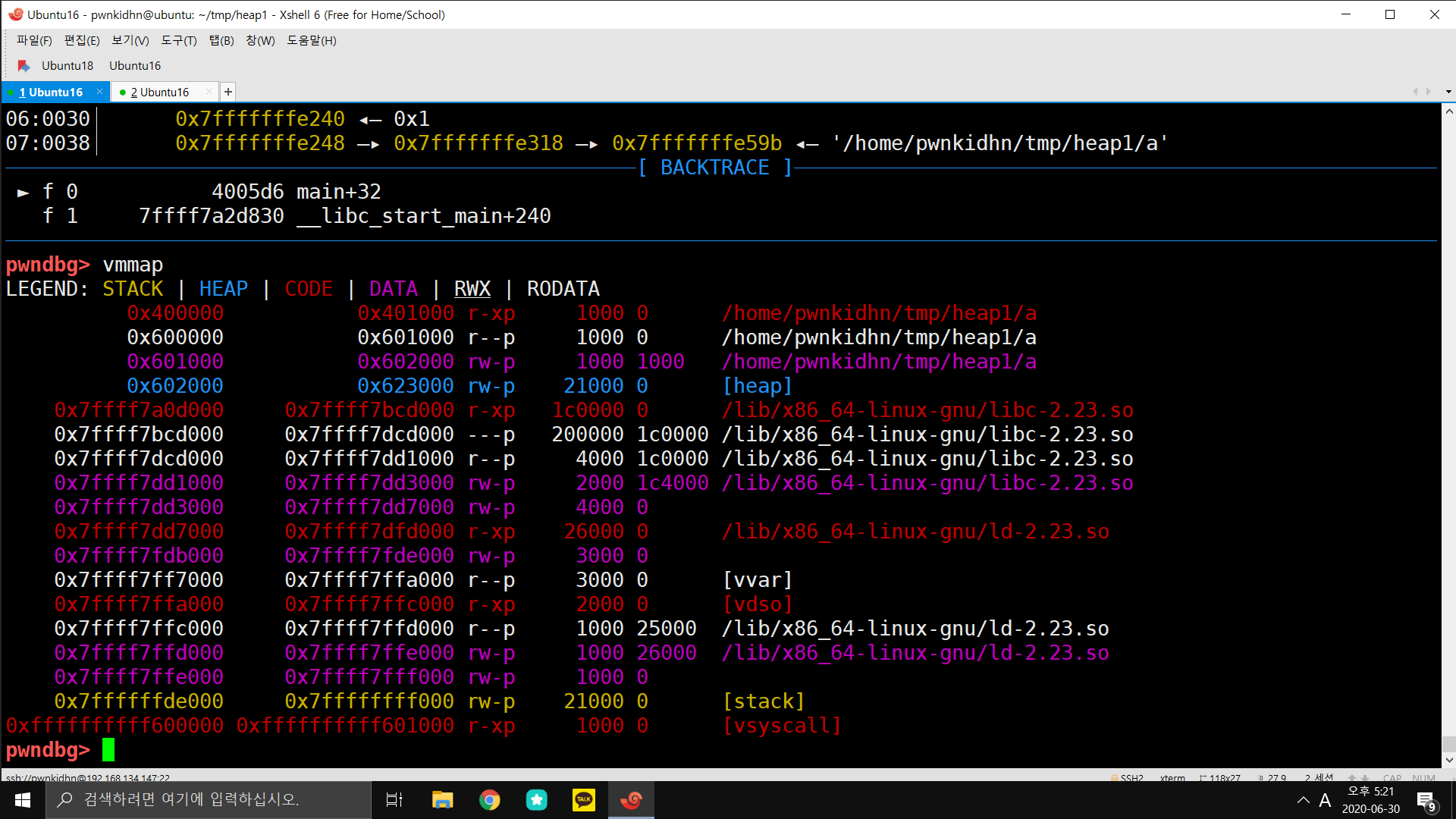Click the Windows taskbar search box
This screenshot has width=1456, height=819.
209,800
